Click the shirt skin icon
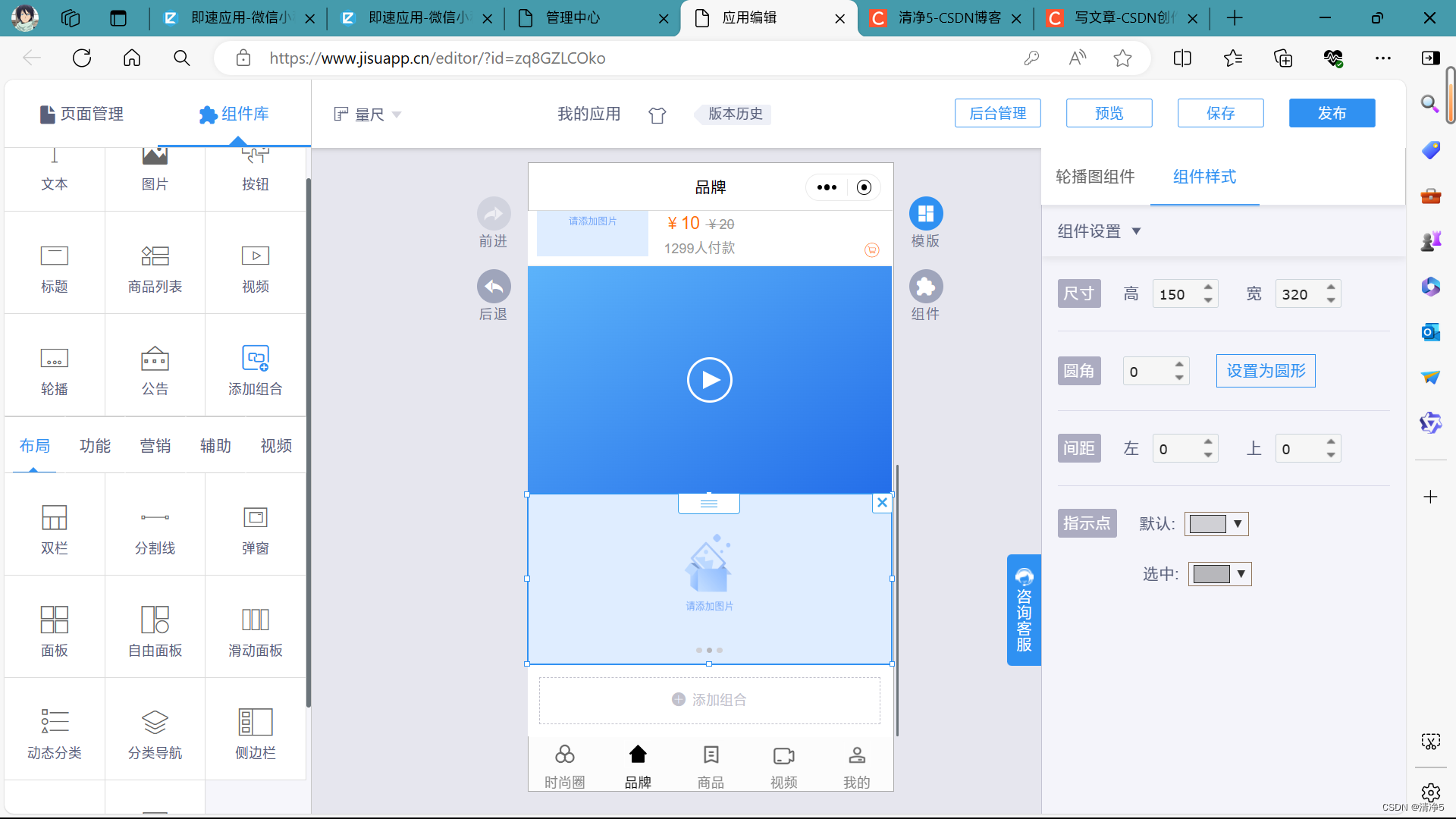 point(657,115)
